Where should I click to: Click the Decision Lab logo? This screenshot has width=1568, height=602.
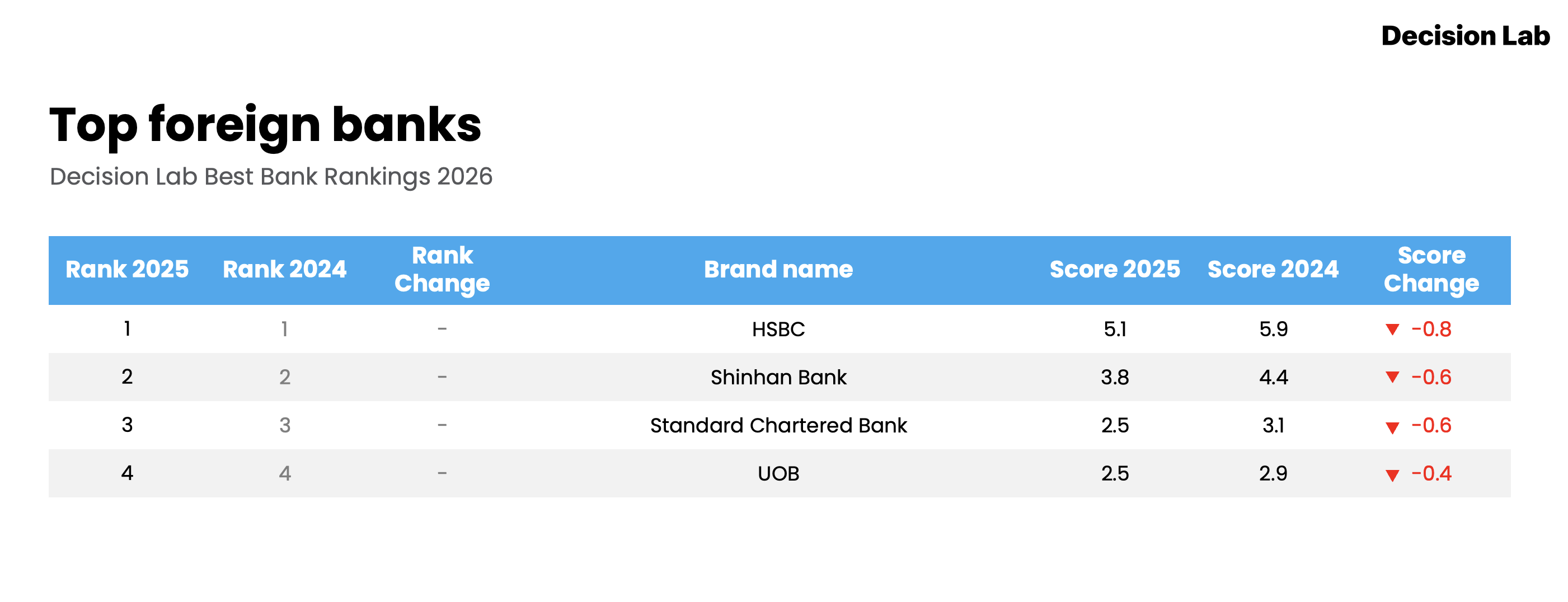click(x=1465, y=36)
